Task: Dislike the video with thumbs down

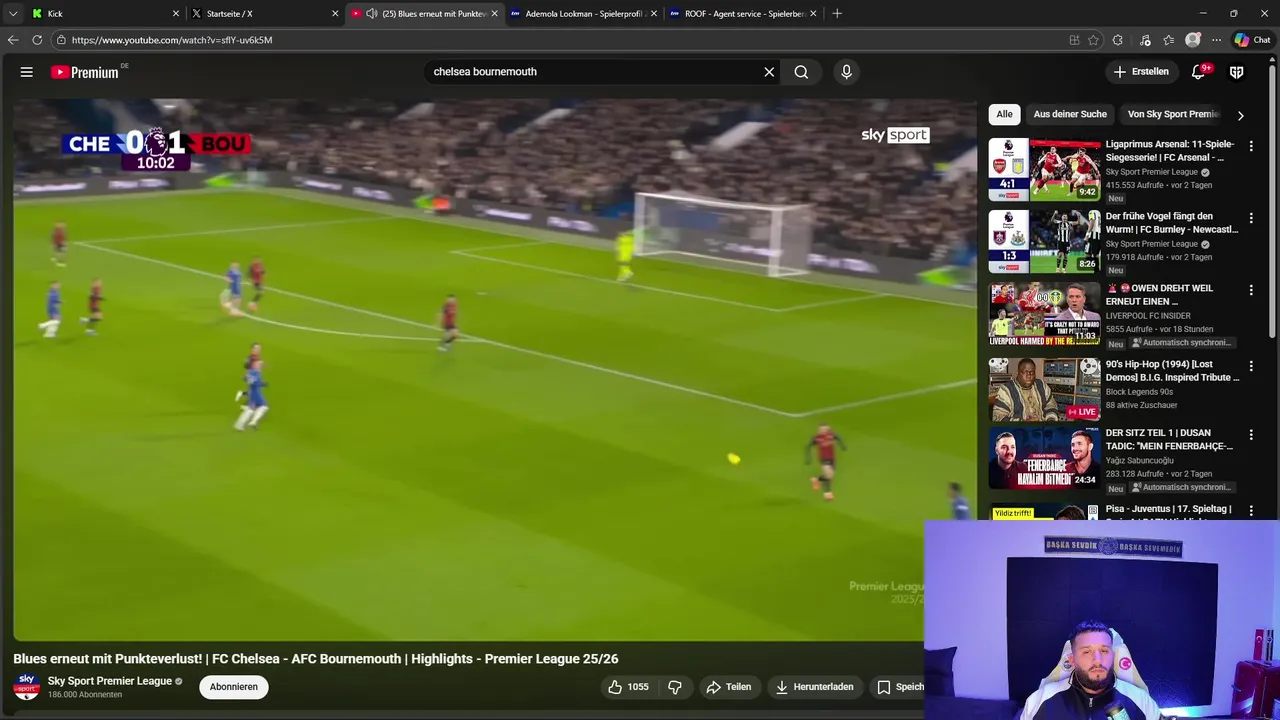Action: point(675,687)
